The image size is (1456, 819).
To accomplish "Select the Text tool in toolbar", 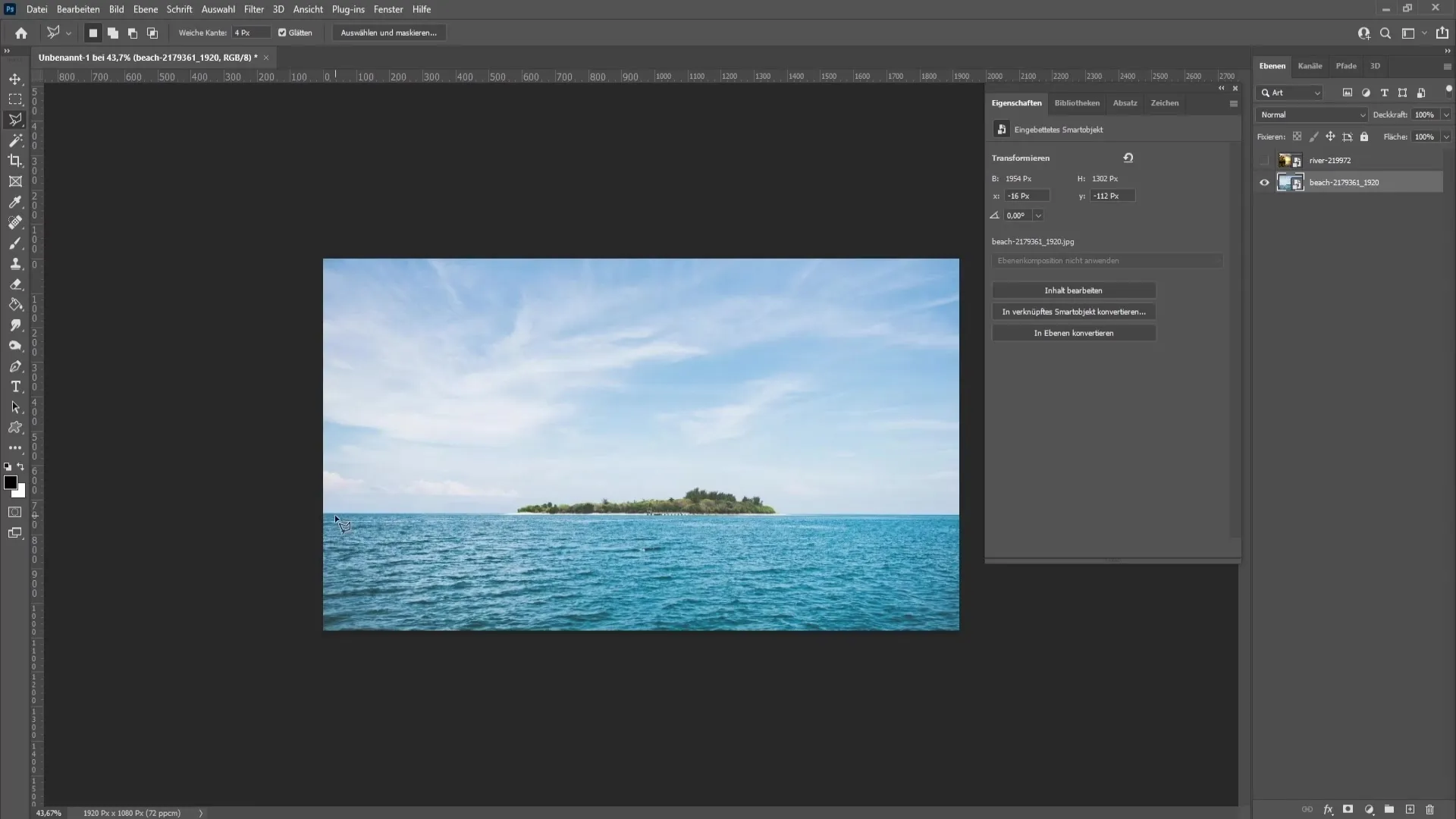I will pyautogui.click(x=15, y=387).
